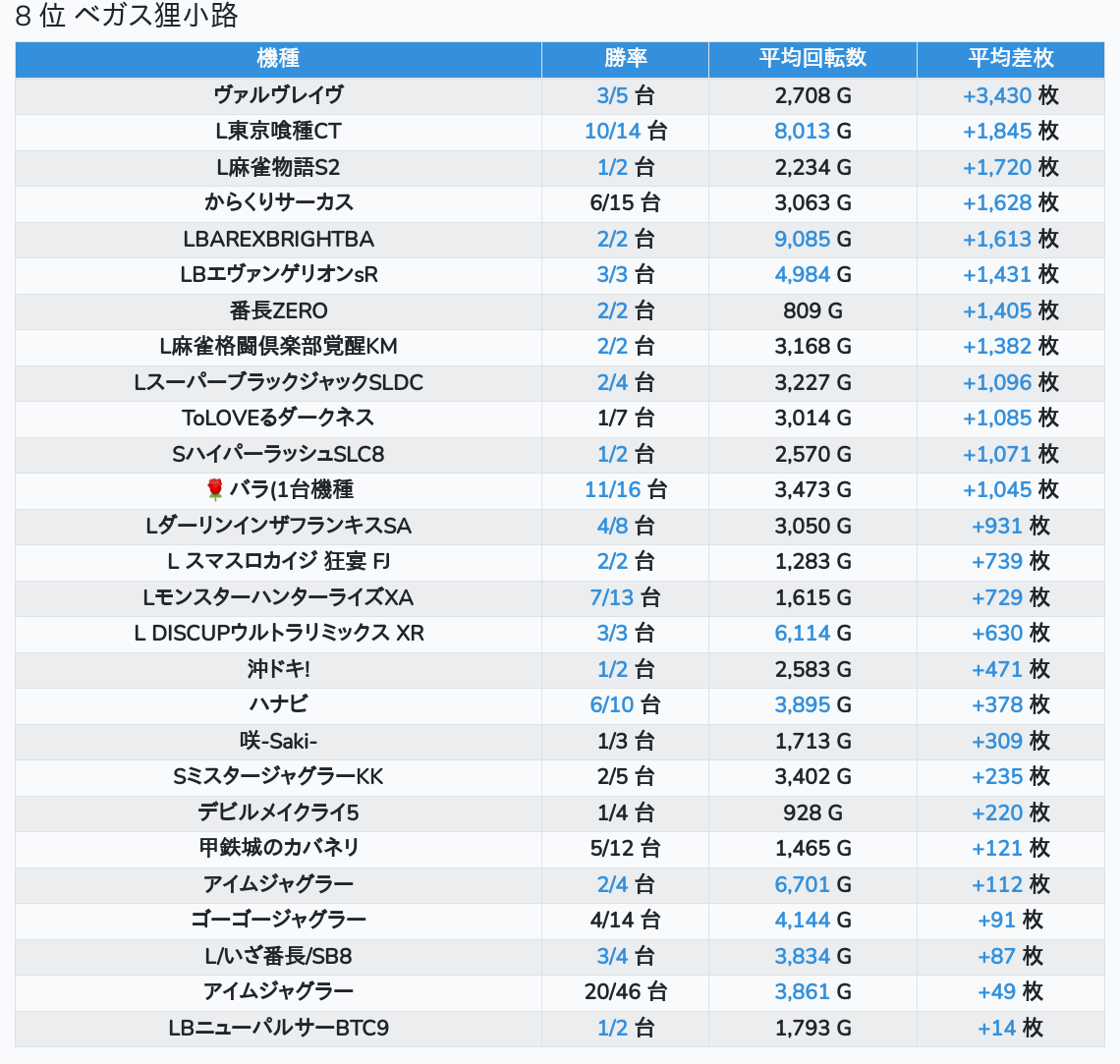Select the +931 枚 difference cell
The image size is (1120, 1064).
(x=1011, y=527)
